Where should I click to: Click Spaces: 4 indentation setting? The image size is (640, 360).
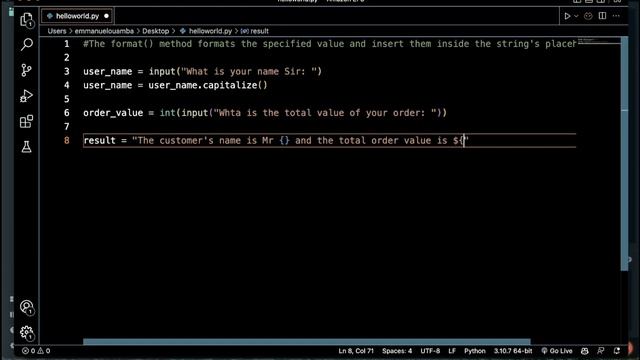397,351
